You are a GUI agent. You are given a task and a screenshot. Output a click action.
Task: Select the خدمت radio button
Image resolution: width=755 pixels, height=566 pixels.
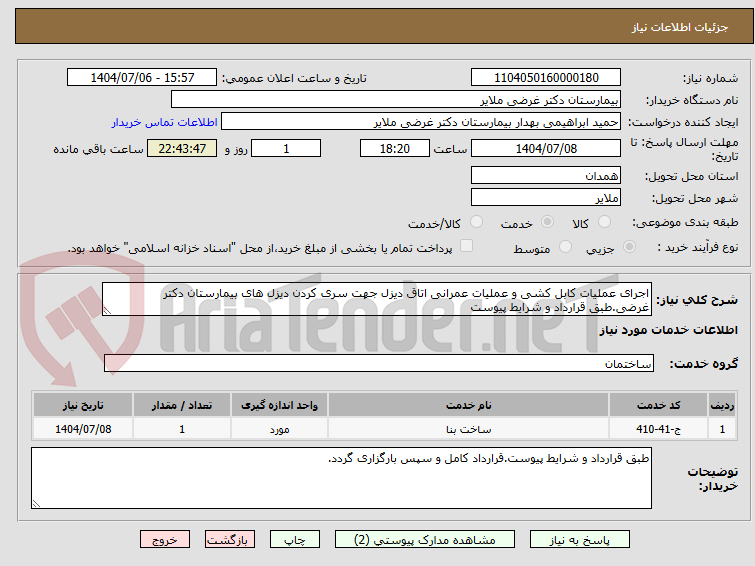point(547,222)
